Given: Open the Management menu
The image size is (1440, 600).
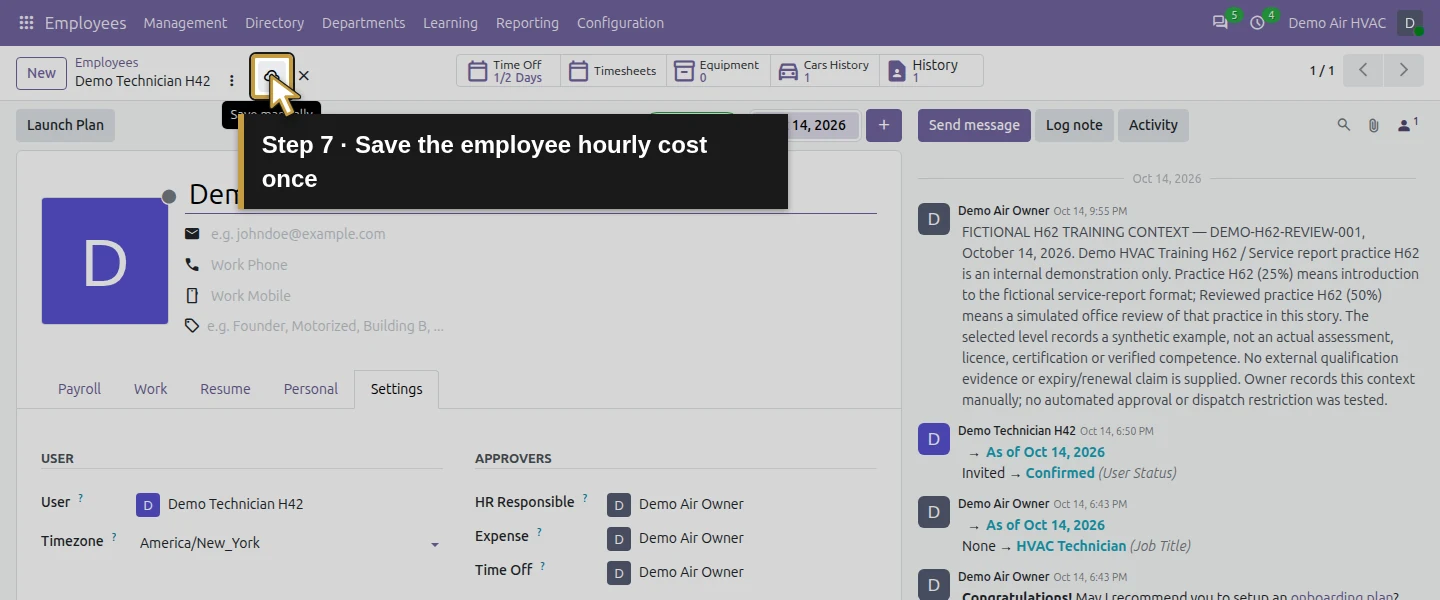Looking at the screenshot, I should pyautogui.click(x=185, y=23).
